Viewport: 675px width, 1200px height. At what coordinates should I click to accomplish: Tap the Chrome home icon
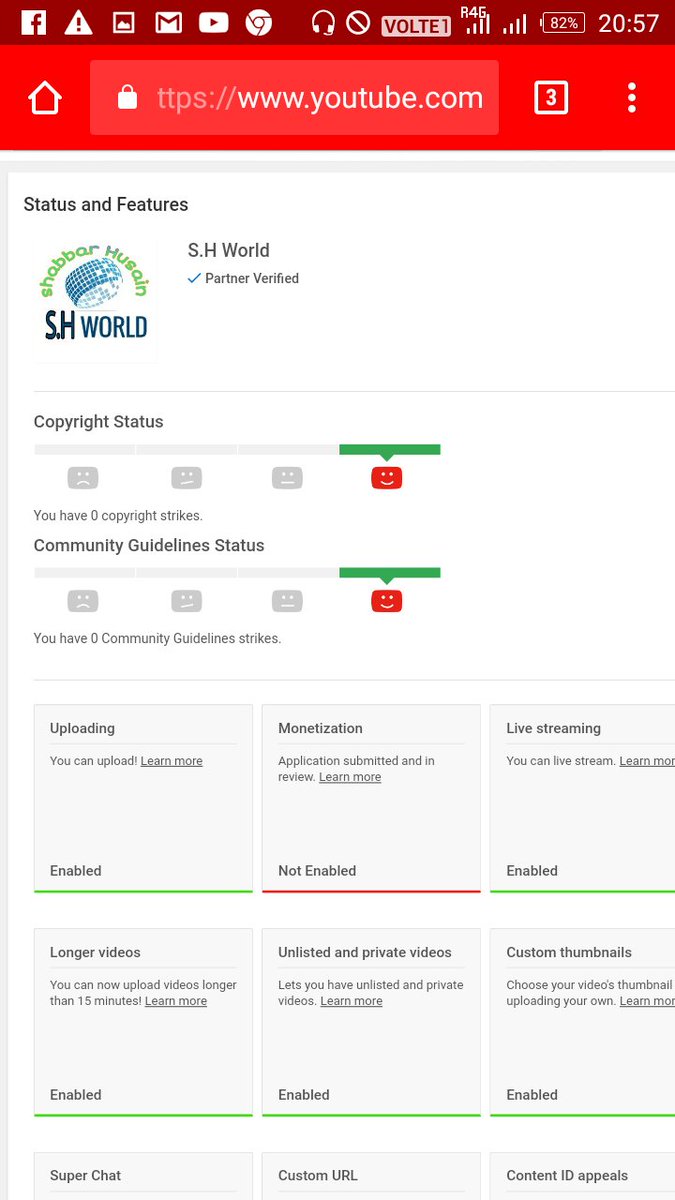click(x=45, y=98)
